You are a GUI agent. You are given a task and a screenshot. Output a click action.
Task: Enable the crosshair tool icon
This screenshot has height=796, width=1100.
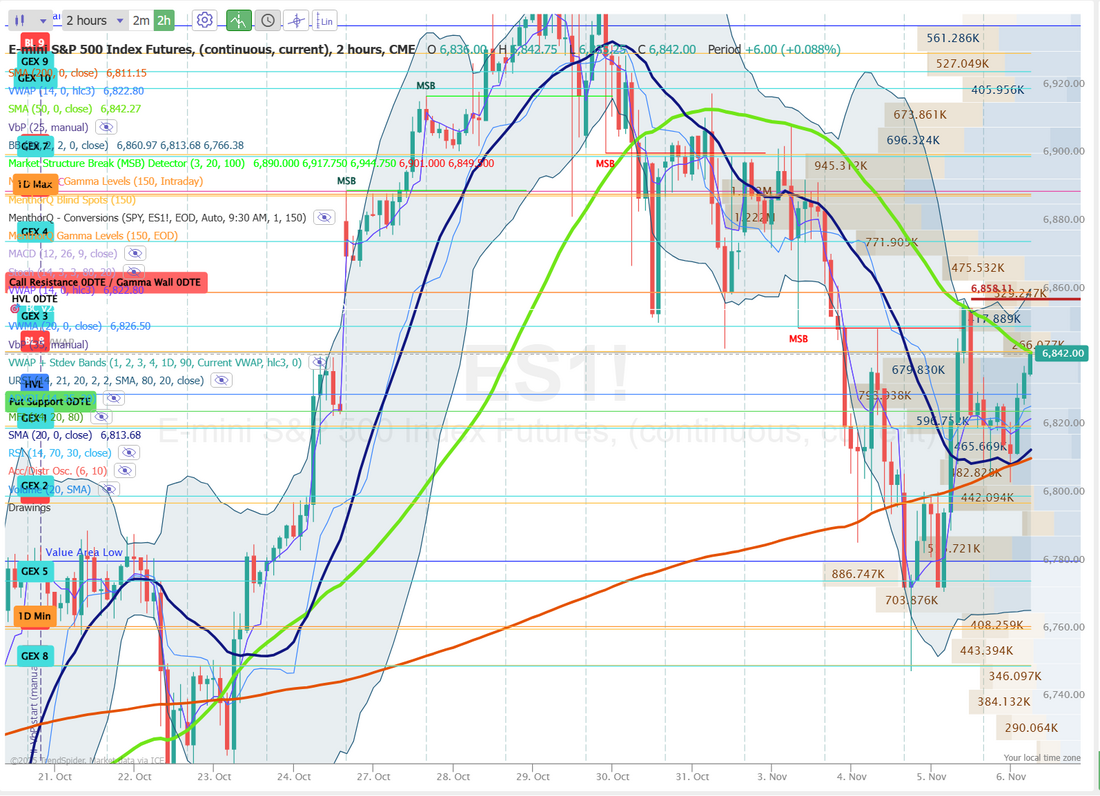[x=296, y=20]
